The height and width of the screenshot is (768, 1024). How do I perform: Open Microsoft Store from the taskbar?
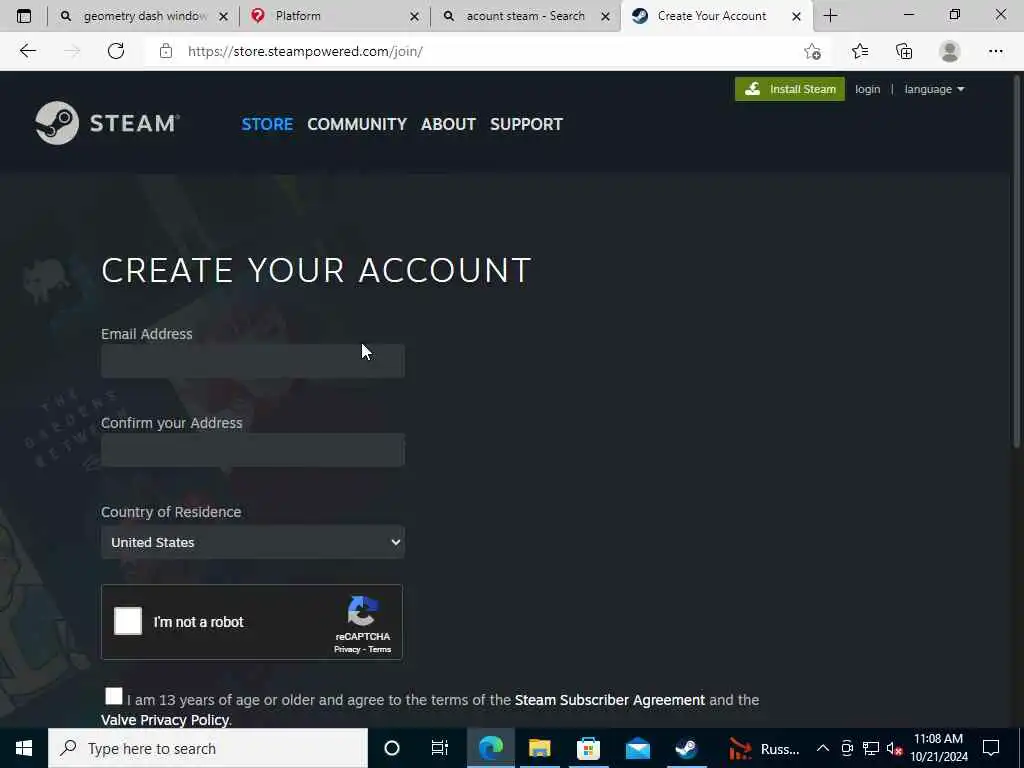(588, 748)
